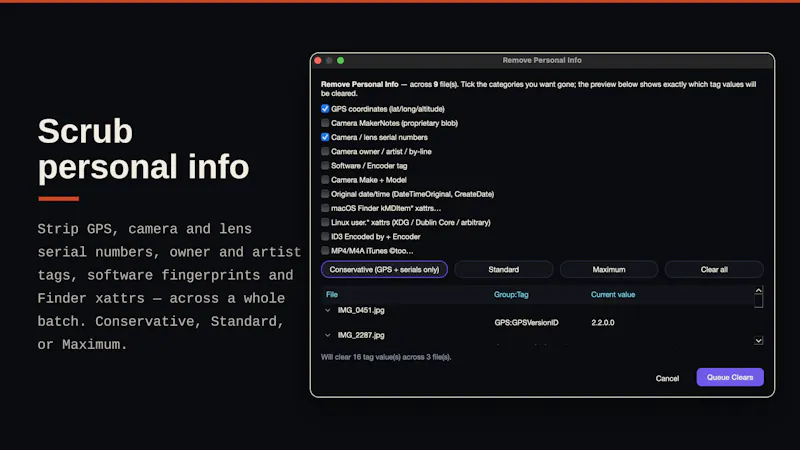
Task: Sort by the Group:Tag column header
Action: (x=511, y=294)
